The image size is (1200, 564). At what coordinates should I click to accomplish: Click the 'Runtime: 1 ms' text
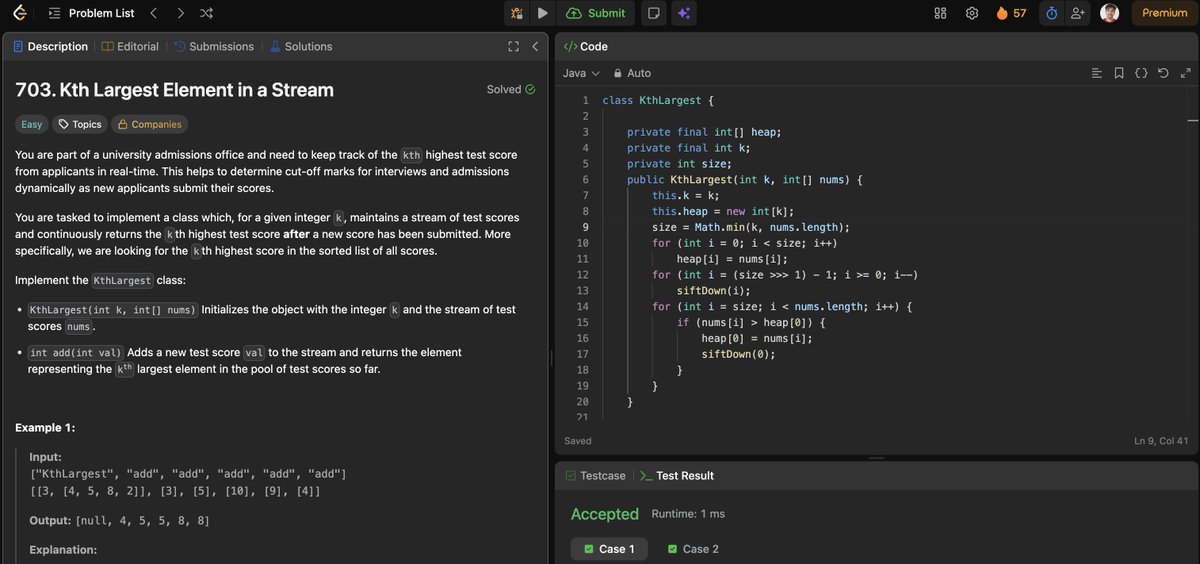[688, 514]
